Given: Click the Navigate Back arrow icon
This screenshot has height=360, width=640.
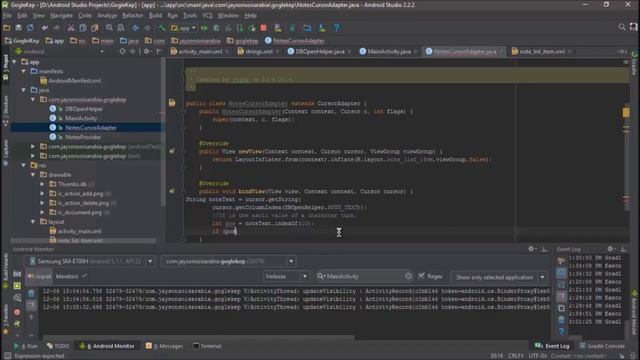Looking at the screenshot, I should [136, 28].
